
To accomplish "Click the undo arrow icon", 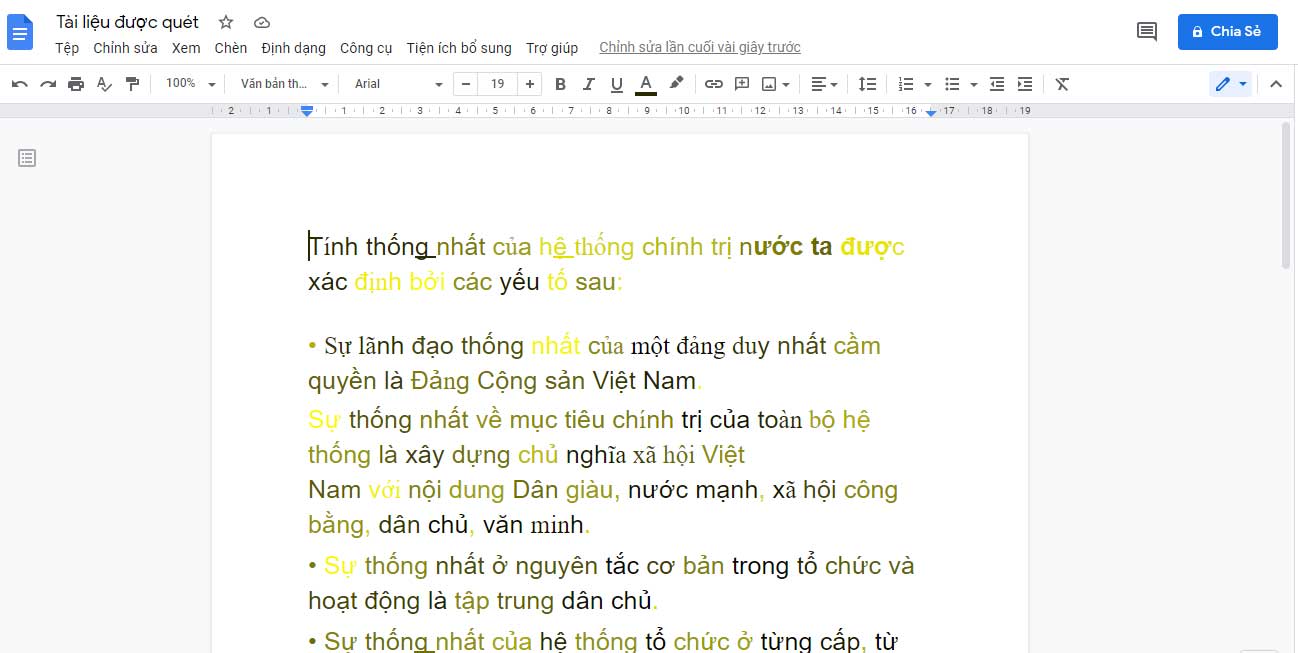I will pos(20,84).
